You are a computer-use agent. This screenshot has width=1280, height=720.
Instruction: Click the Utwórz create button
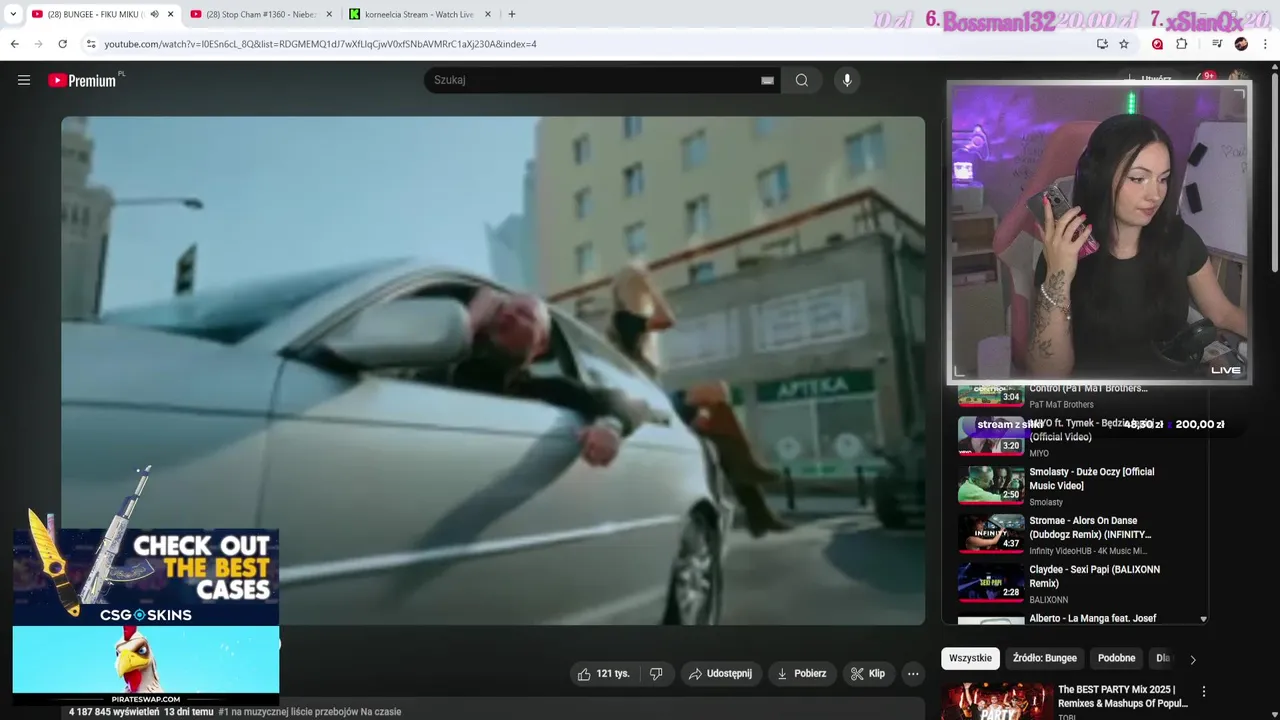click(1148, 78)
